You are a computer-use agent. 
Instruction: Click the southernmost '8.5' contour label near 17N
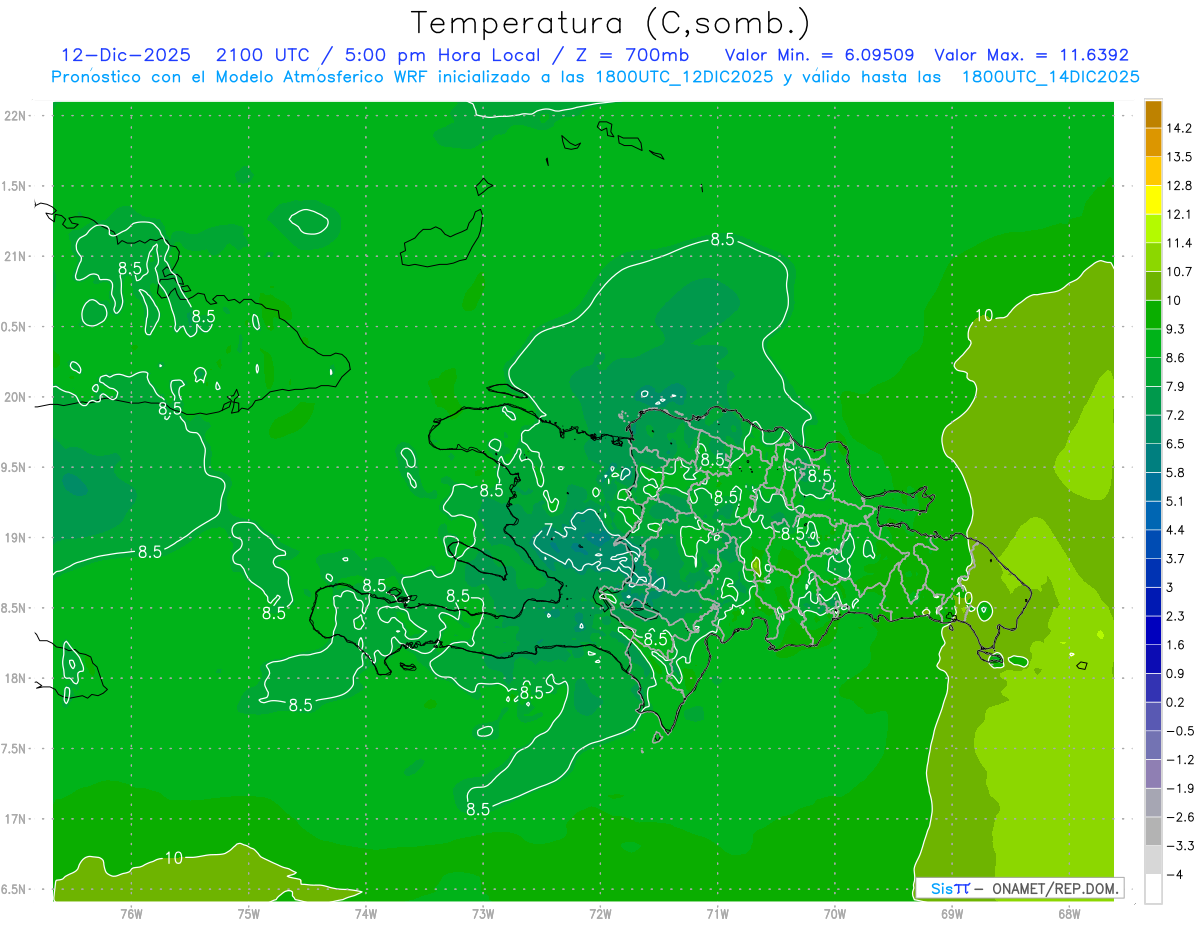click(478, 809)
